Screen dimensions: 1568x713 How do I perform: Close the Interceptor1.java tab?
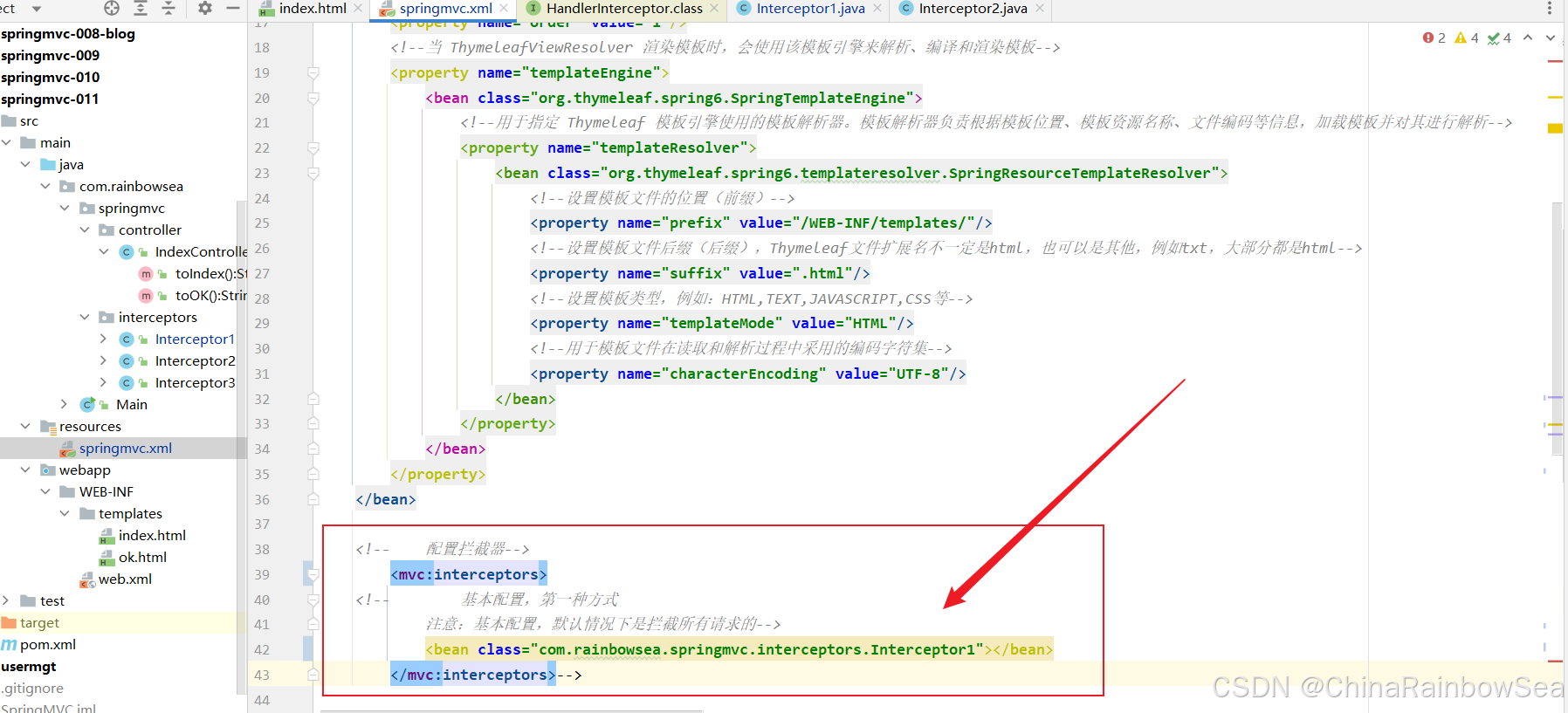(x=877, y=9)
